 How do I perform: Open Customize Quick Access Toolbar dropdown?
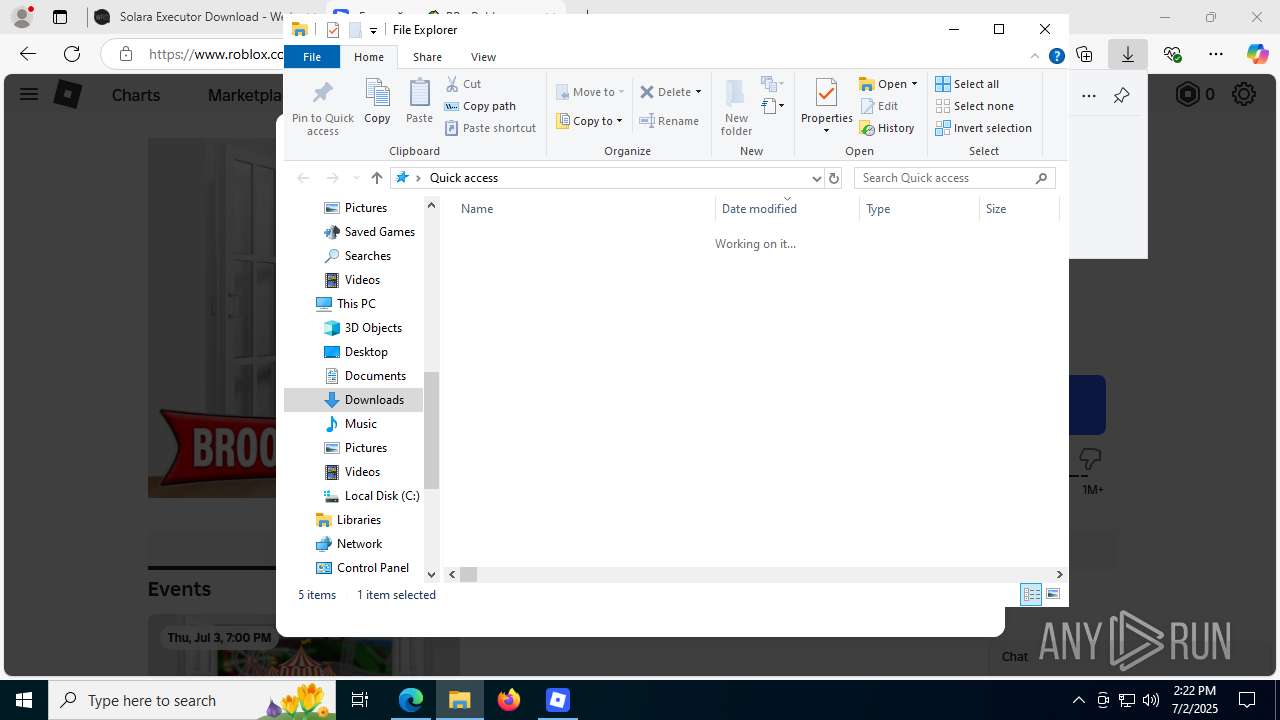tap(373, 31)
